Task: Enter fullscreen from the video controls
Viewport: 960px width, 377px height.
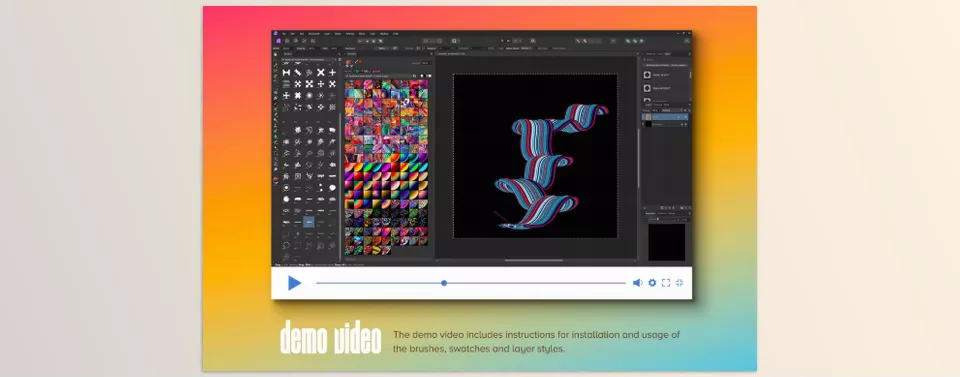Action: [x=666, y=283]
